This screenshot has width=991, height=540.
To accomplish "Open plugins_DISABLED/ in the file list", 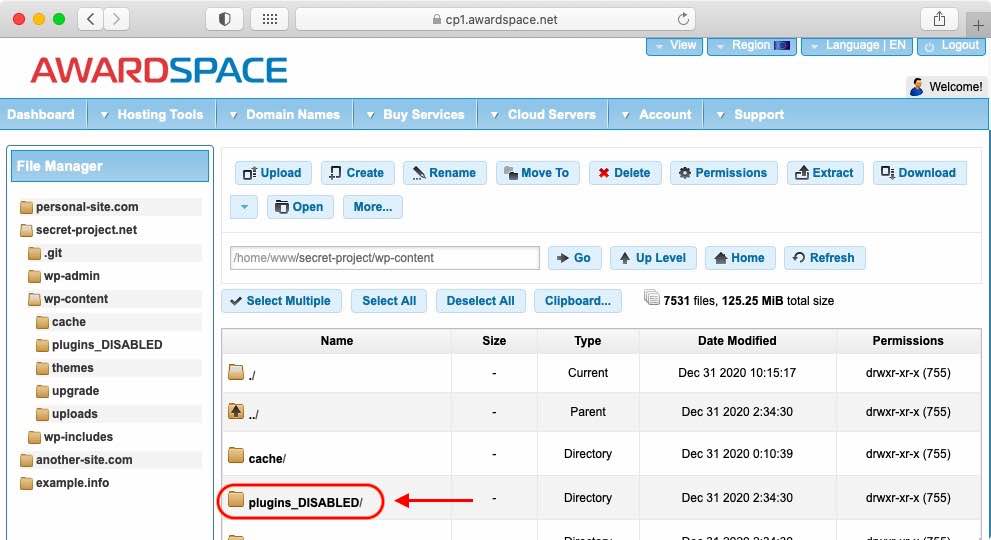I will [x=305, y=503].
